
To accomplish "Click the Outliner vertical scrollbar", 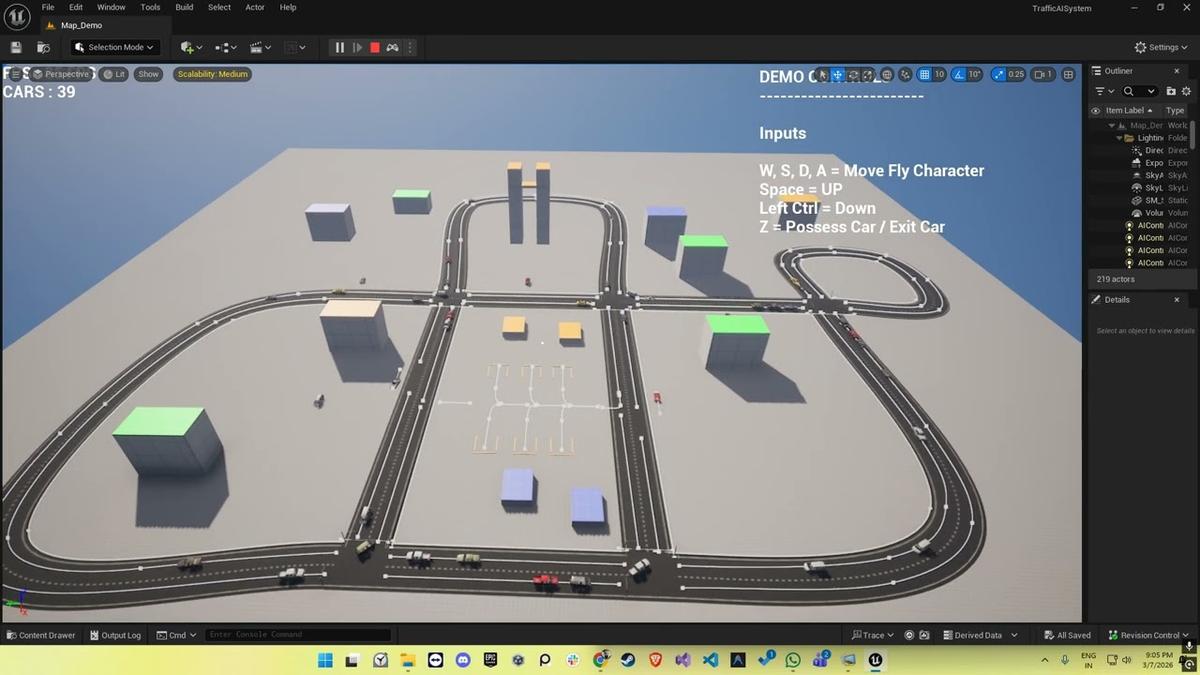I will (1192, 135).
